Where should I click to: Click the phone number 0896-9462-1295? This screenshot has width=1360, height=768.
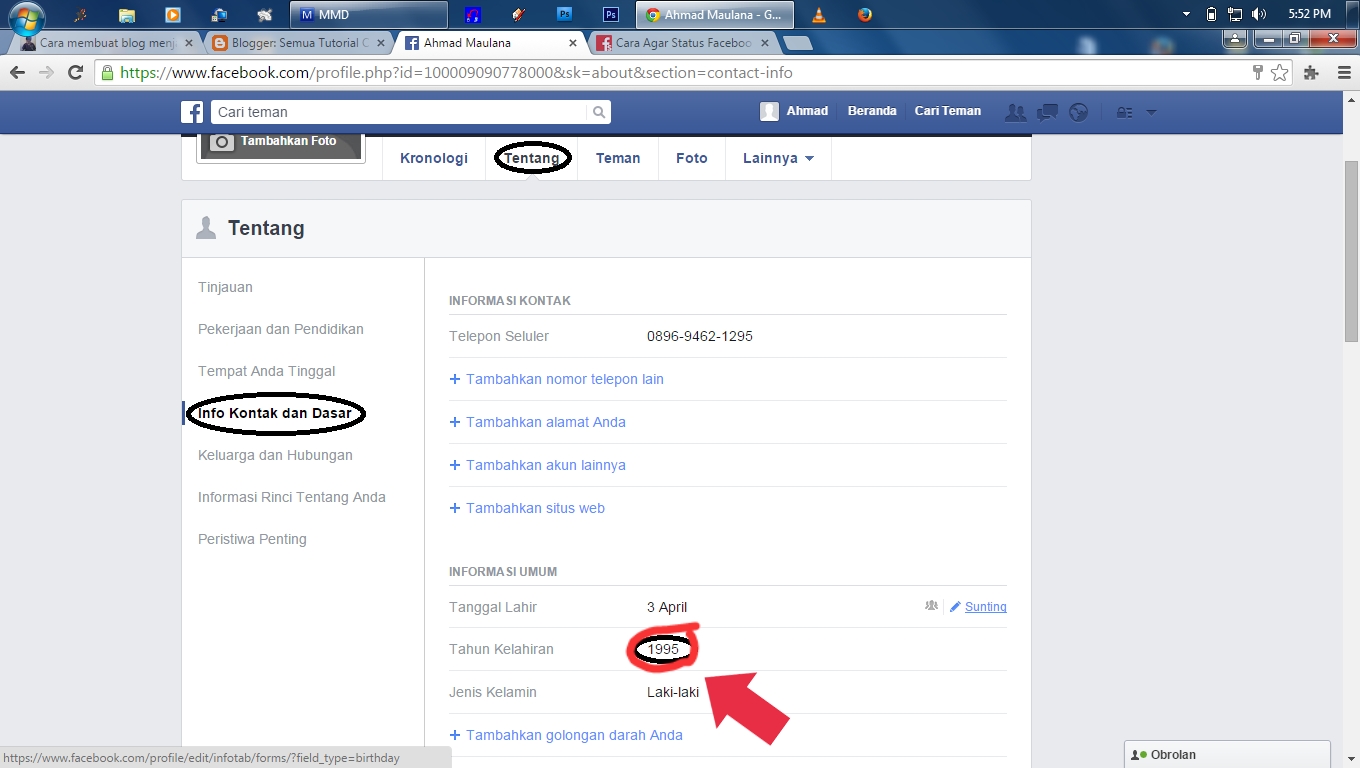click(x=700, y=336)
